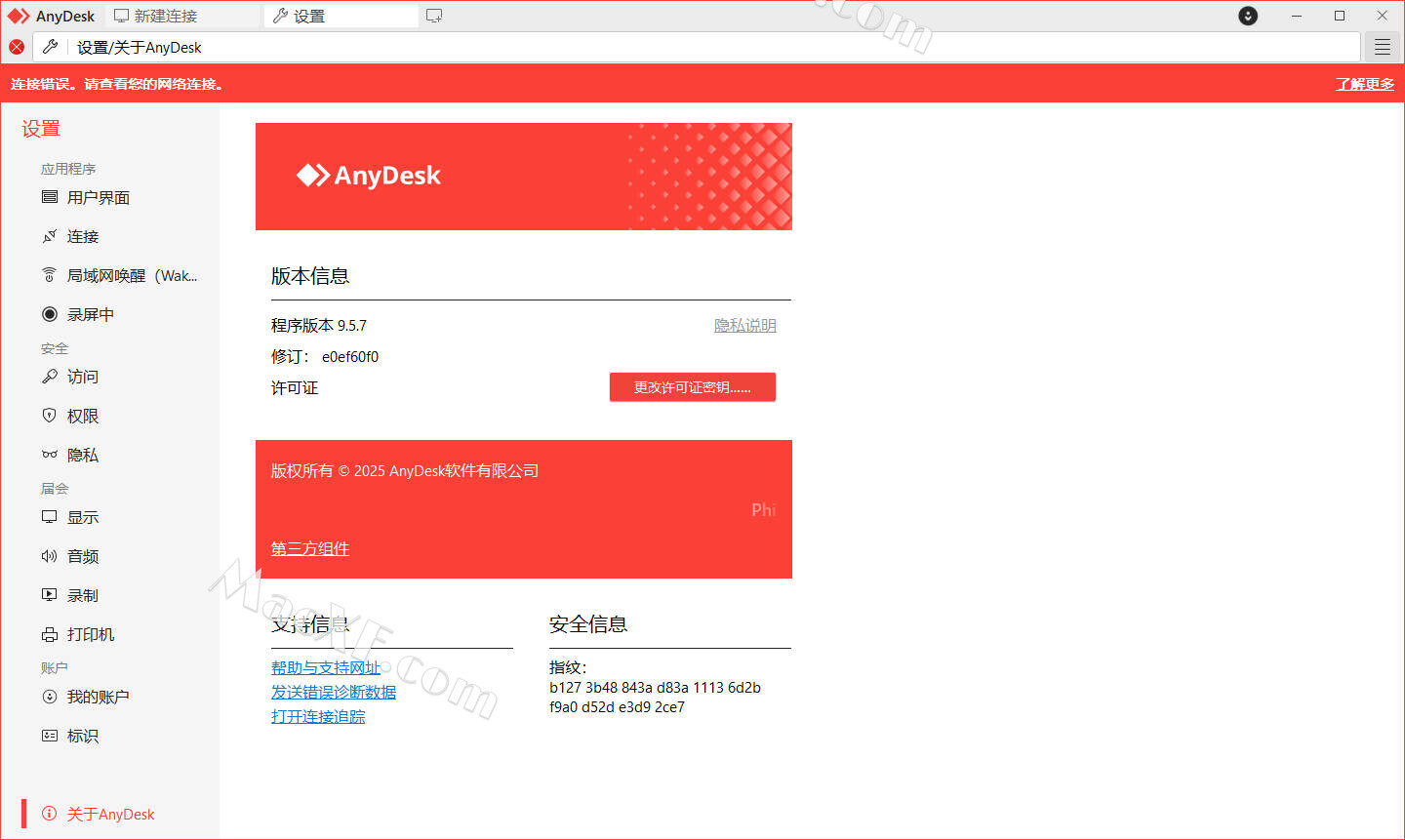1405x840 pixels.
Task: Click the 发送错误诊断数据 link
Action: pos(334,692)
